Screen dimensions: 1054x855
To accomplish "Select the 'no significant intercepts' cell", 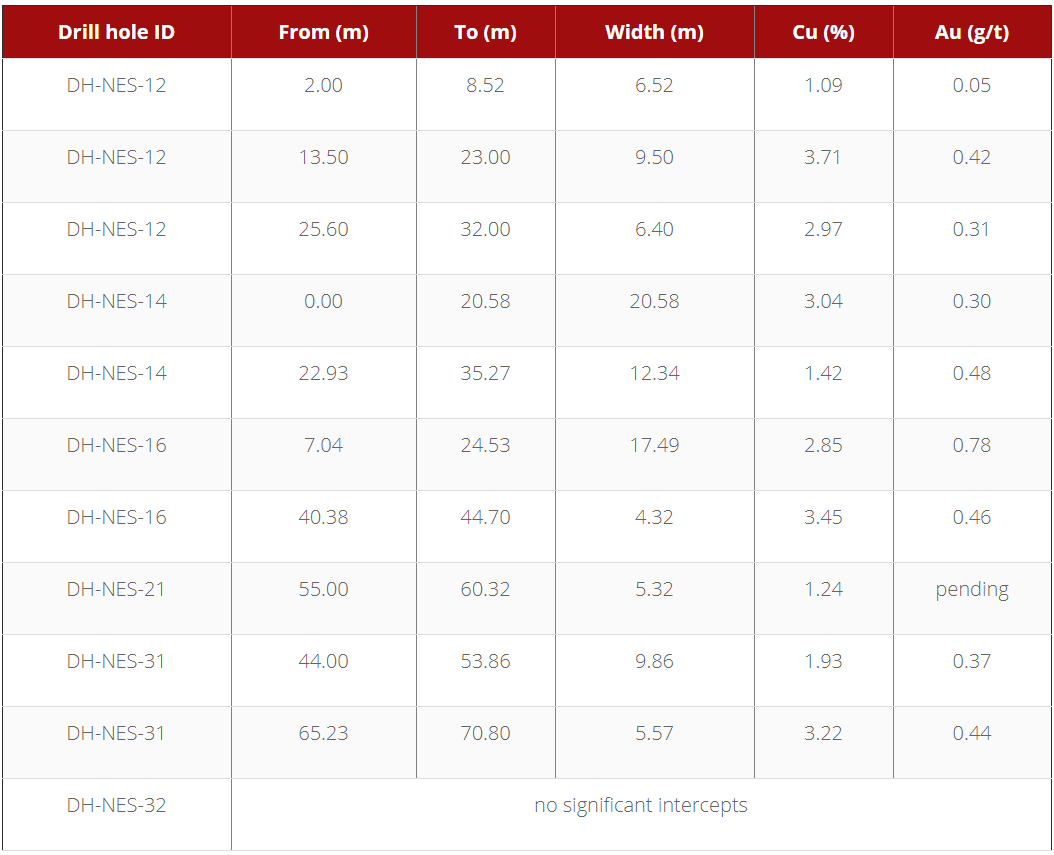I will (x=641, y=805).
